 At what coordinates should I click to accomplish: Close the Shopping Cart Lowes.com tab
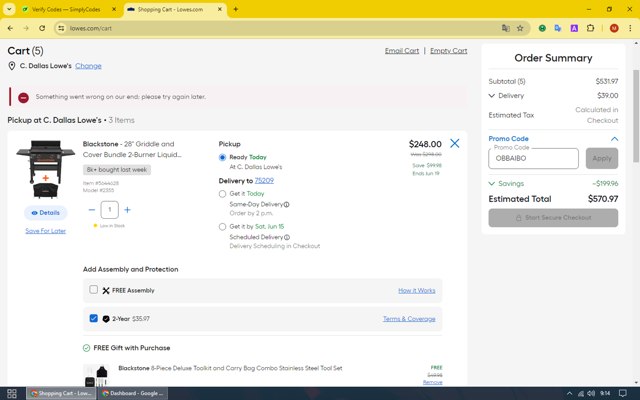click(x=220, y=9)
